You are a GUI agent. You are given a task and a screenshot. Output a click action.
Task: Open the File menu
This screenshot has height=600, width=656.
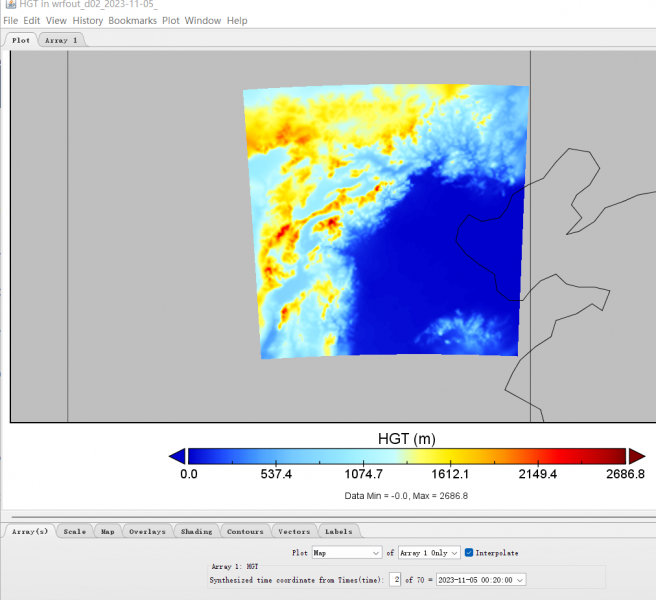10,20
